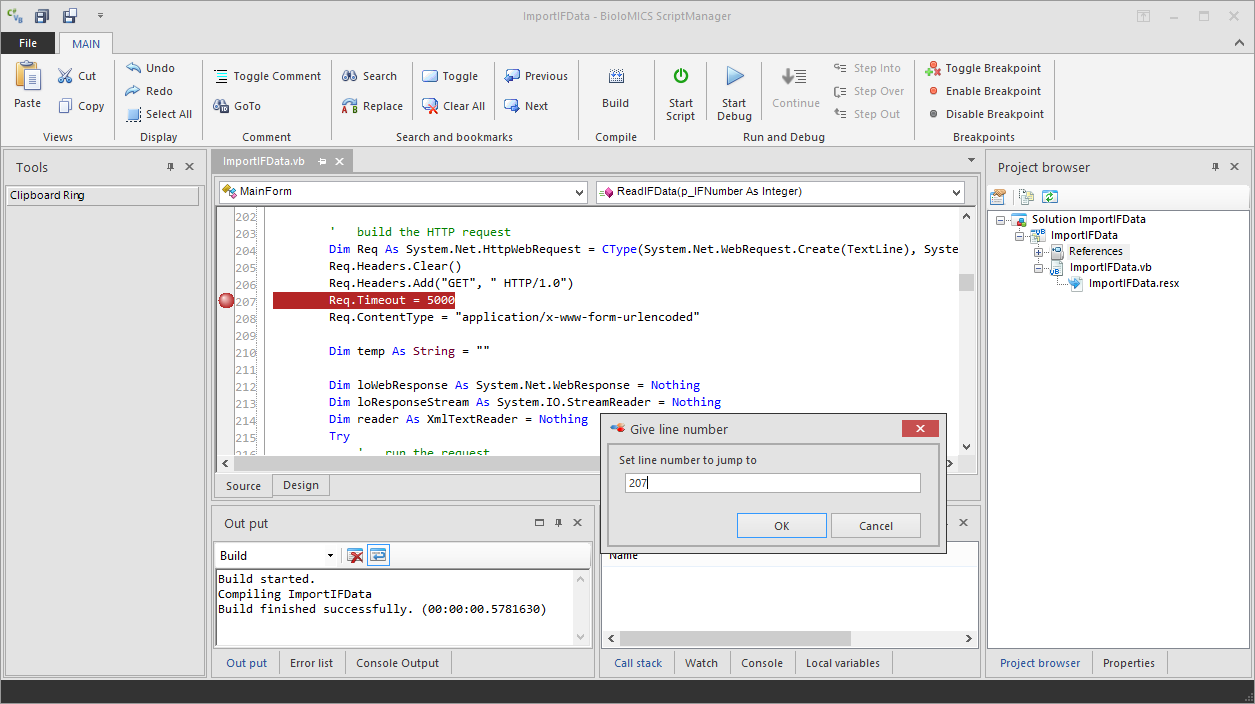Click Enable Breakpoint in the ribbon
Image resolution: width=1255 pixels, height=704 pixels.
[x=983, y=91]
